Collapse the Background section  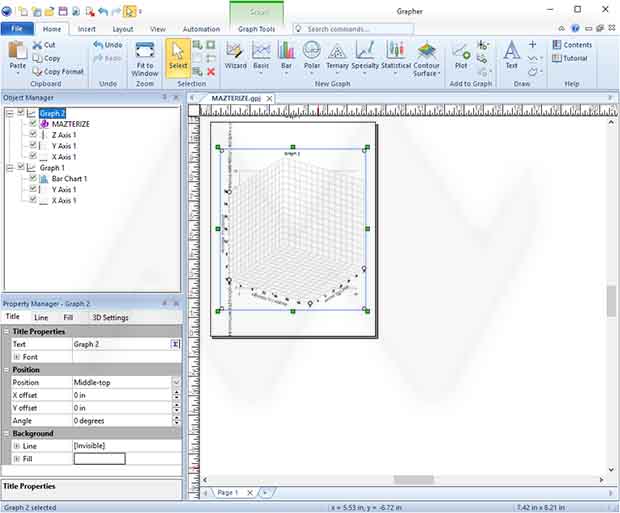click(x=6, y=433)
